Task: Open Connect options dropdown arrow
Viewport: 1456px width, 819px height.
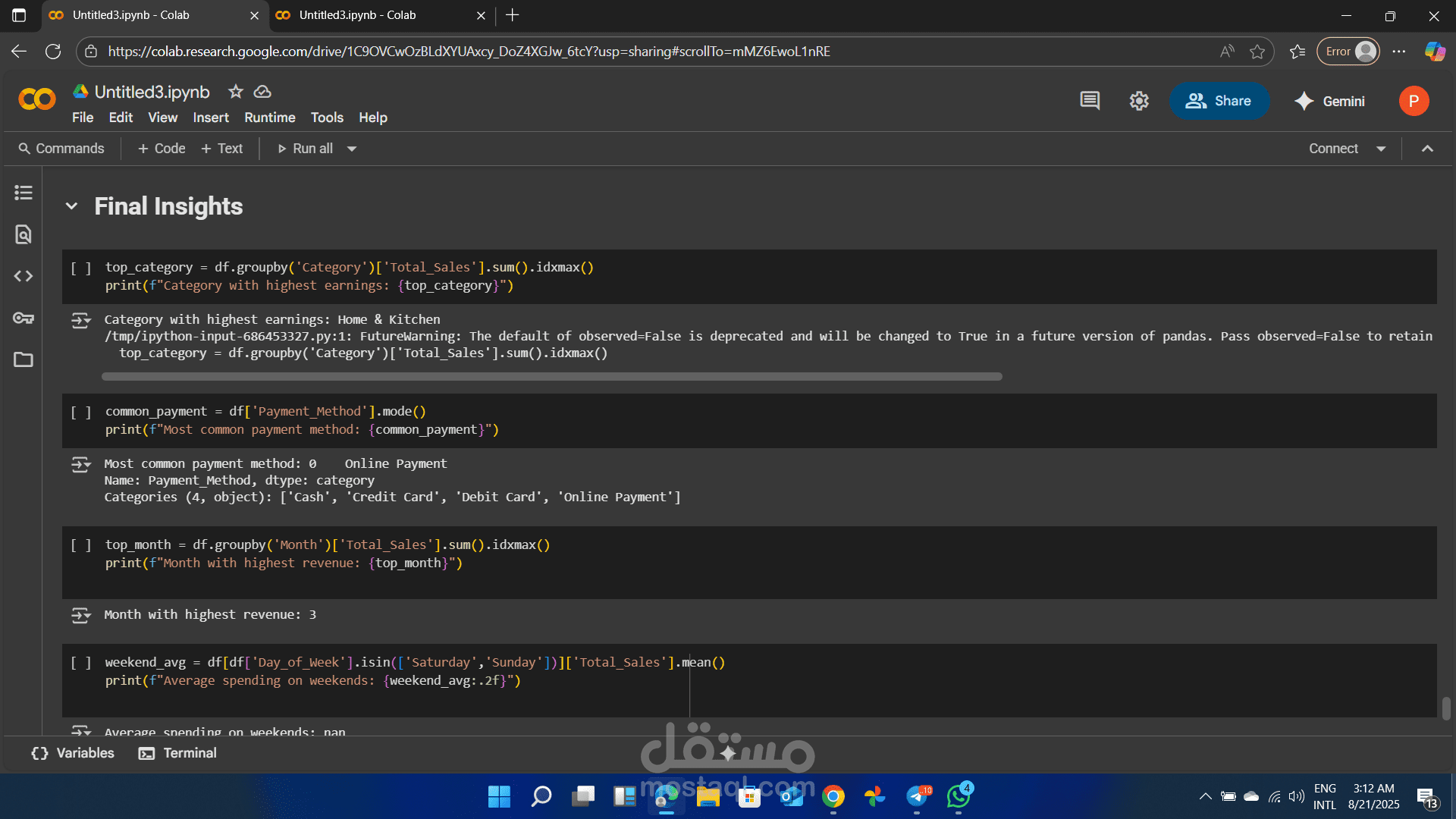Action: [1381, 149]
